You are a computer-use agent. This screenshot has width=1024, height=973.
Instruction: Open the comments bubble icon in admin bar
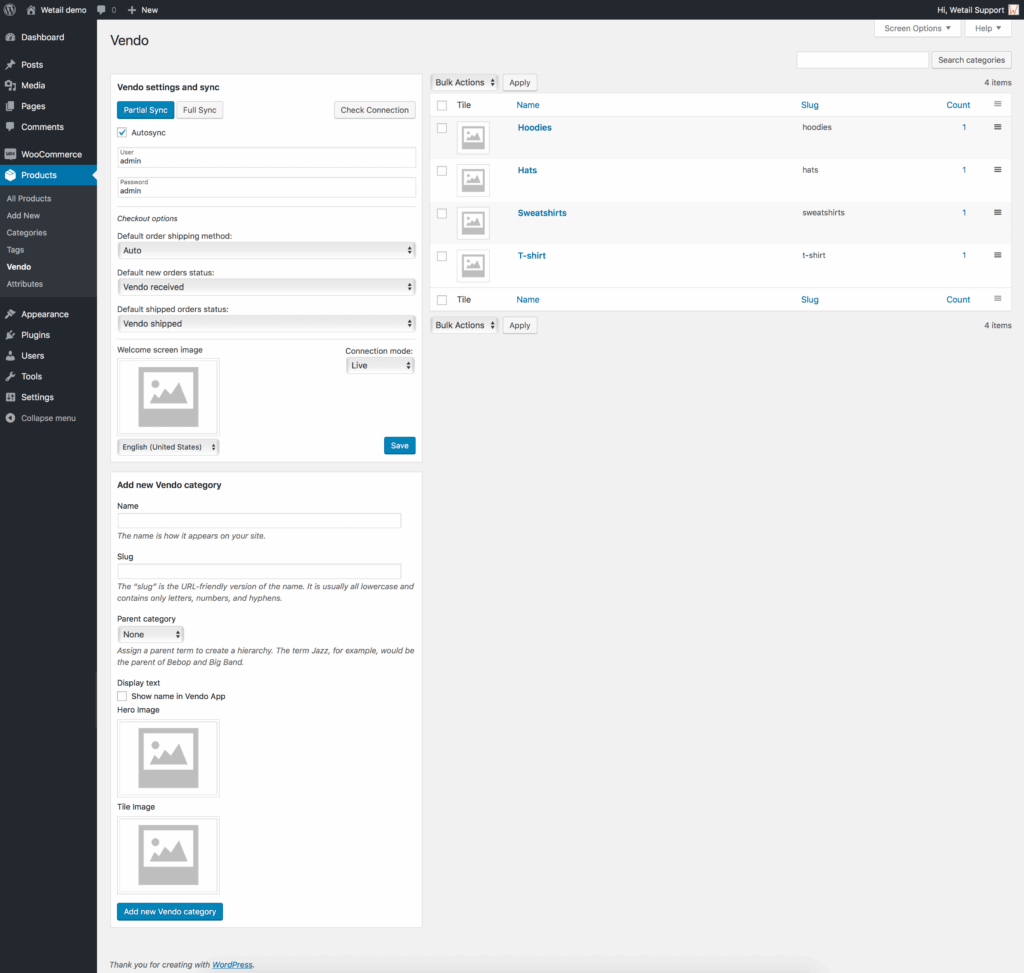(102, 9)
